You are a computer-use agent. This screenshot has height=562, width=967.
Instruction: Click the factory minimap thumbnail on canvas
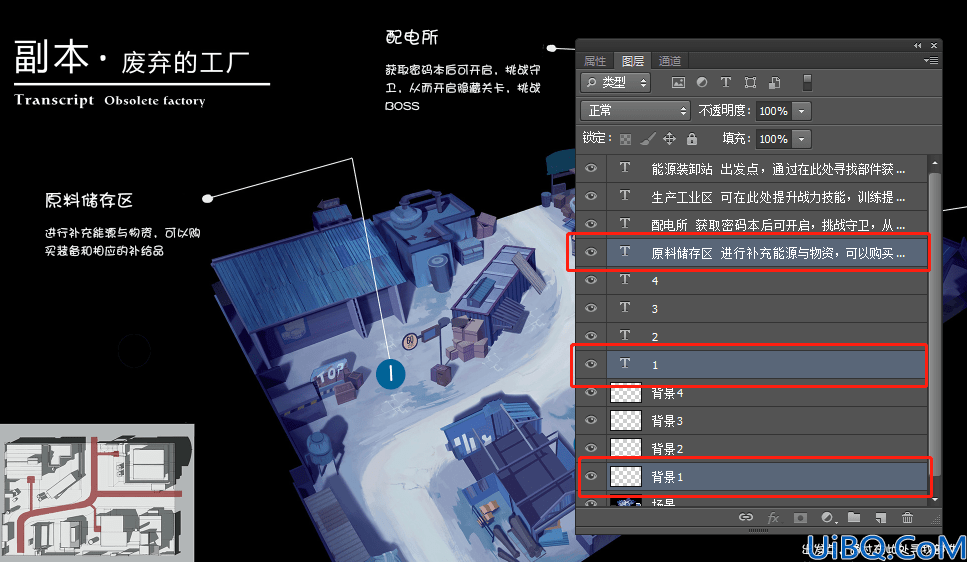[x=97, y=493]
